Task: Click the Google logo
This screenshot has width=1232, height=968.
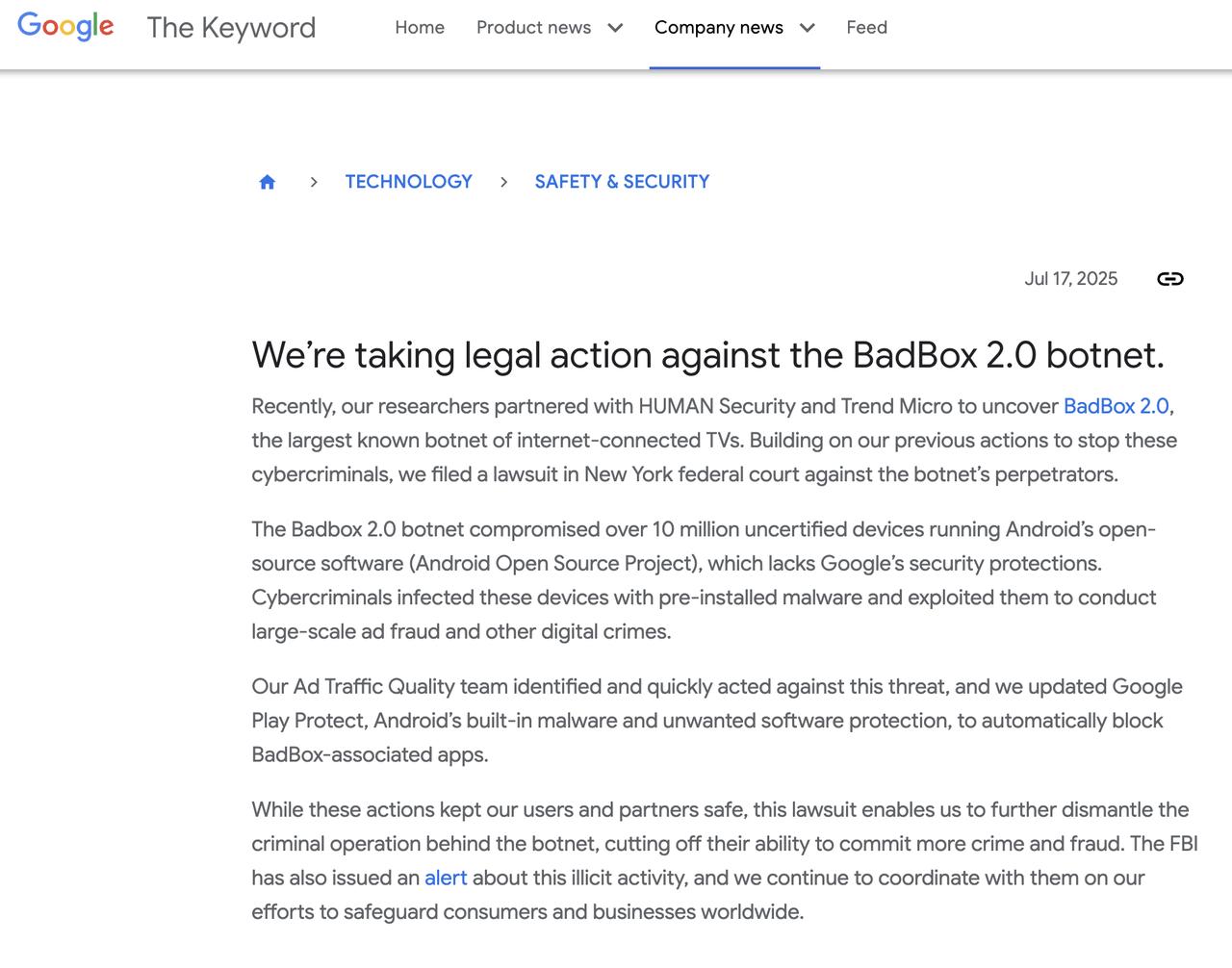Action: coord(65,27)
